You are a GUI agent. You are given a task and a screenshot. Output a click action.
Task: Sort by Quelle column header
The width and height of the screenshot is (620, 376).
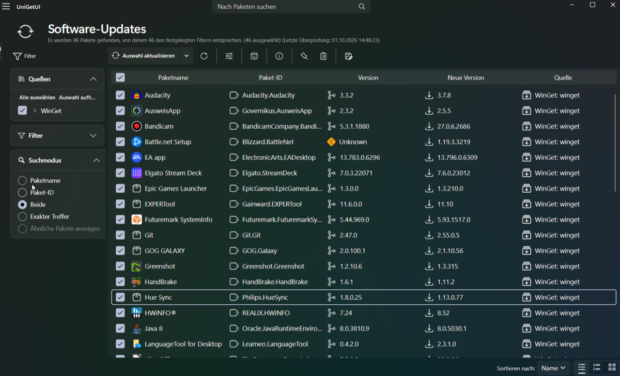(563, 77)
